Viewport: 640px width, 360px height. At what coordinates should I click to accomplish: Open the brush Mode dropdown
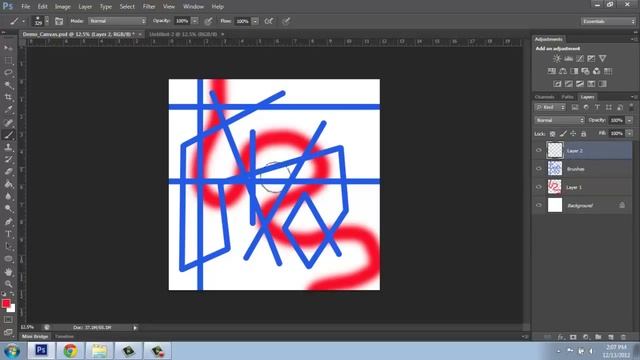coord(117,21)
